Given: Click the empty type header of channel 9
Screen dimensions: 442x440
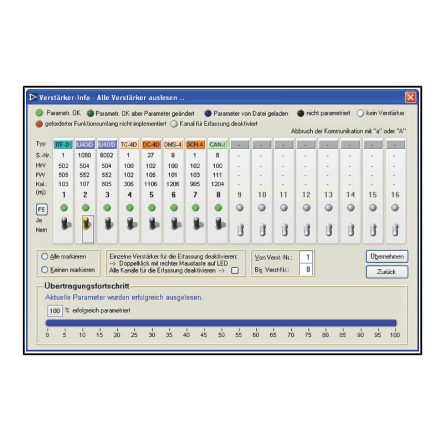Looking at the screenshot, I should tap(240, 144).
